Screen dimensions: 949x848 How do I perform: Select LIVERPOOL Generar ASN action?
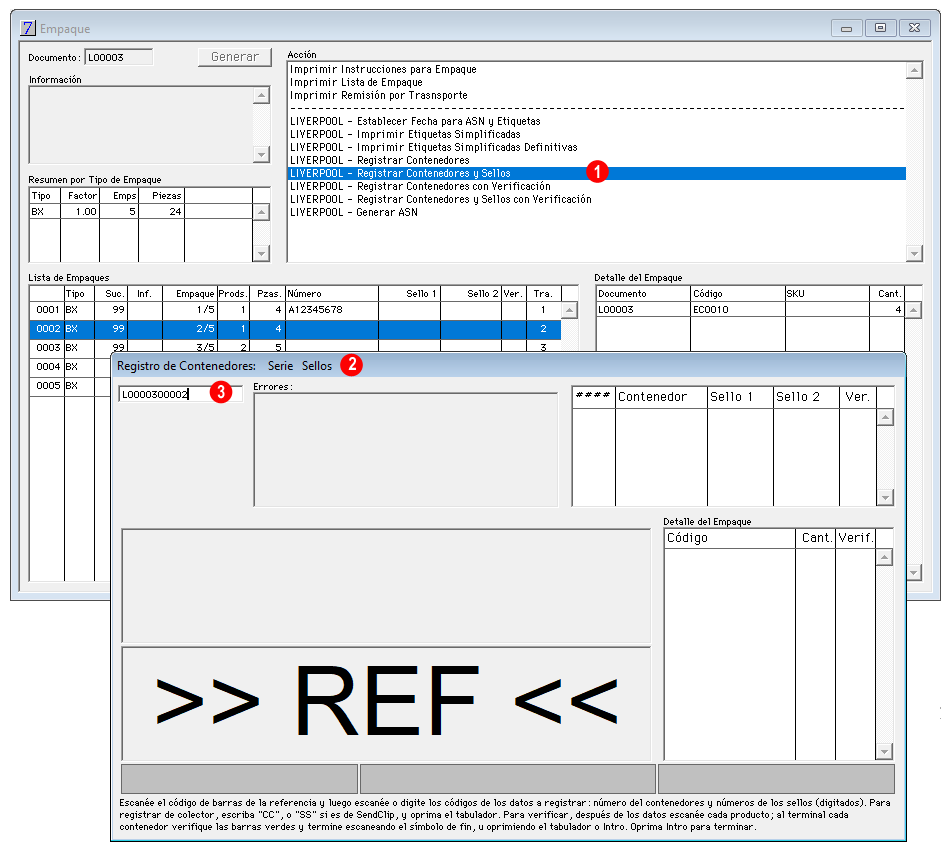point(353,212)
